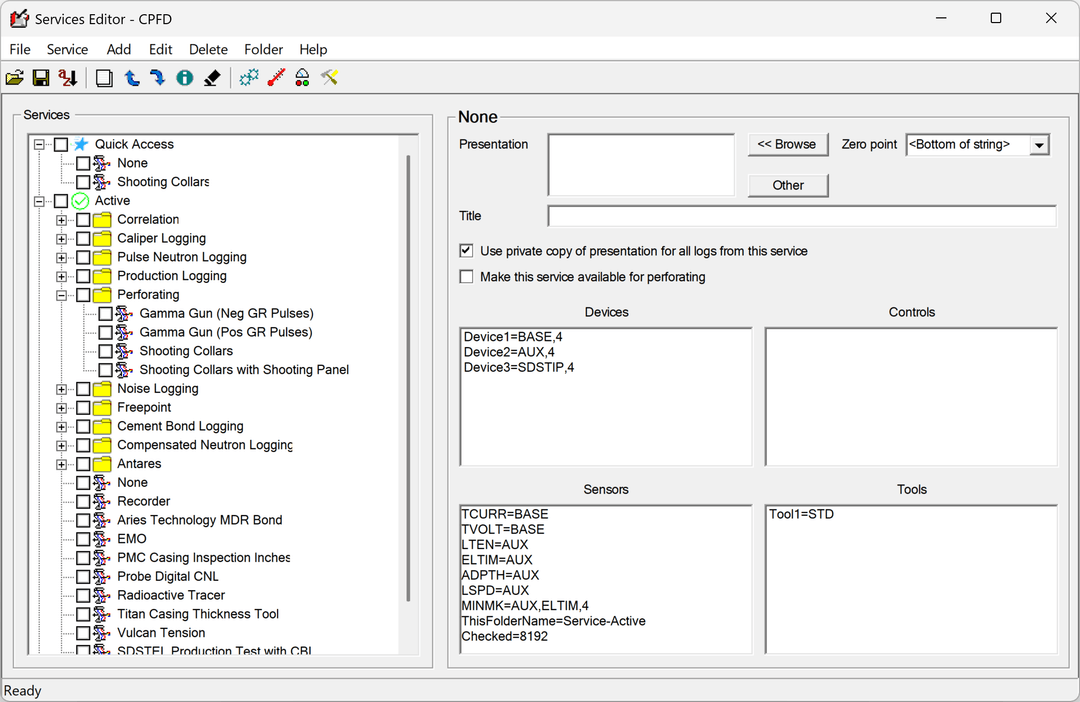This screenshot has height=702, width=1080.
Task: Expand the Correlation folder in the tree
Action: click(x=61, y=219)
